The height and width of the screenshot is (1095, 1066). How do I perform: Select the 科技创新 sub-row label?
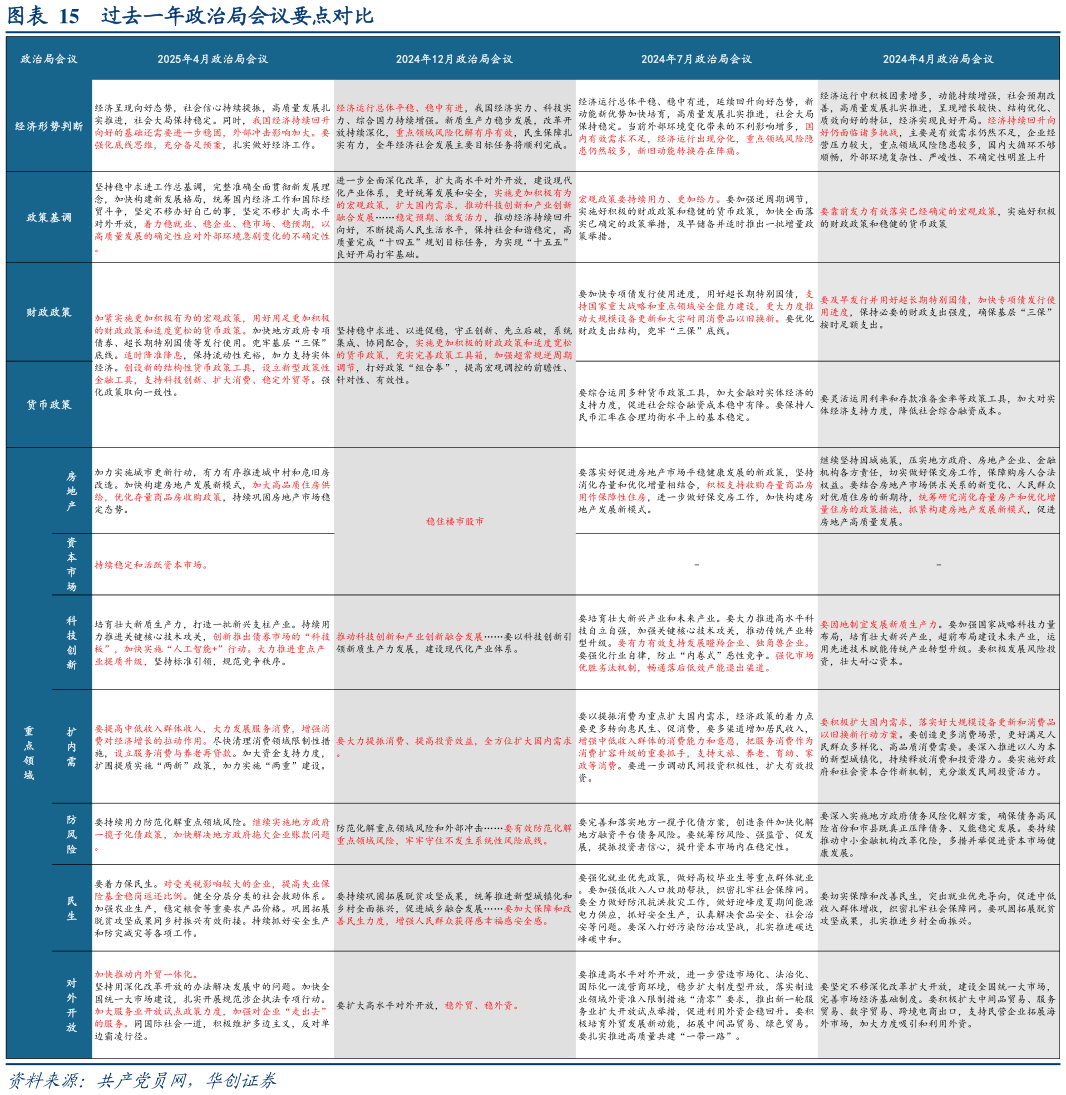pyautogui.click(x=71, y=640)
